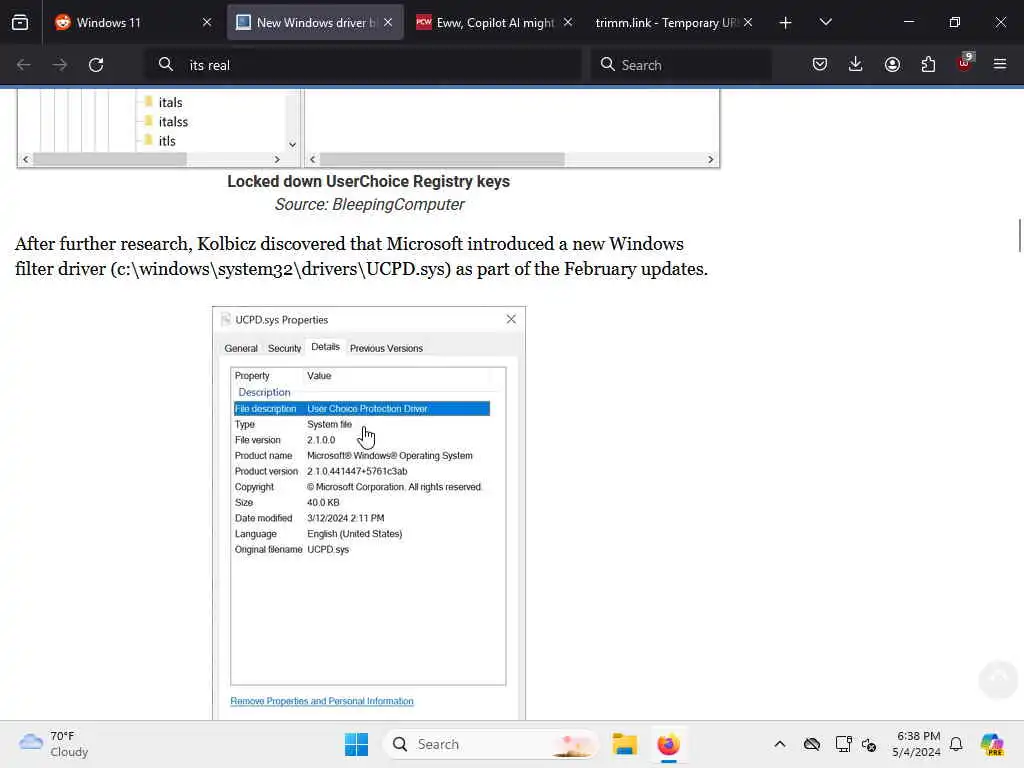Close the Eww, Copilot AI tab
1024x768 pixels.
[568, 22]
